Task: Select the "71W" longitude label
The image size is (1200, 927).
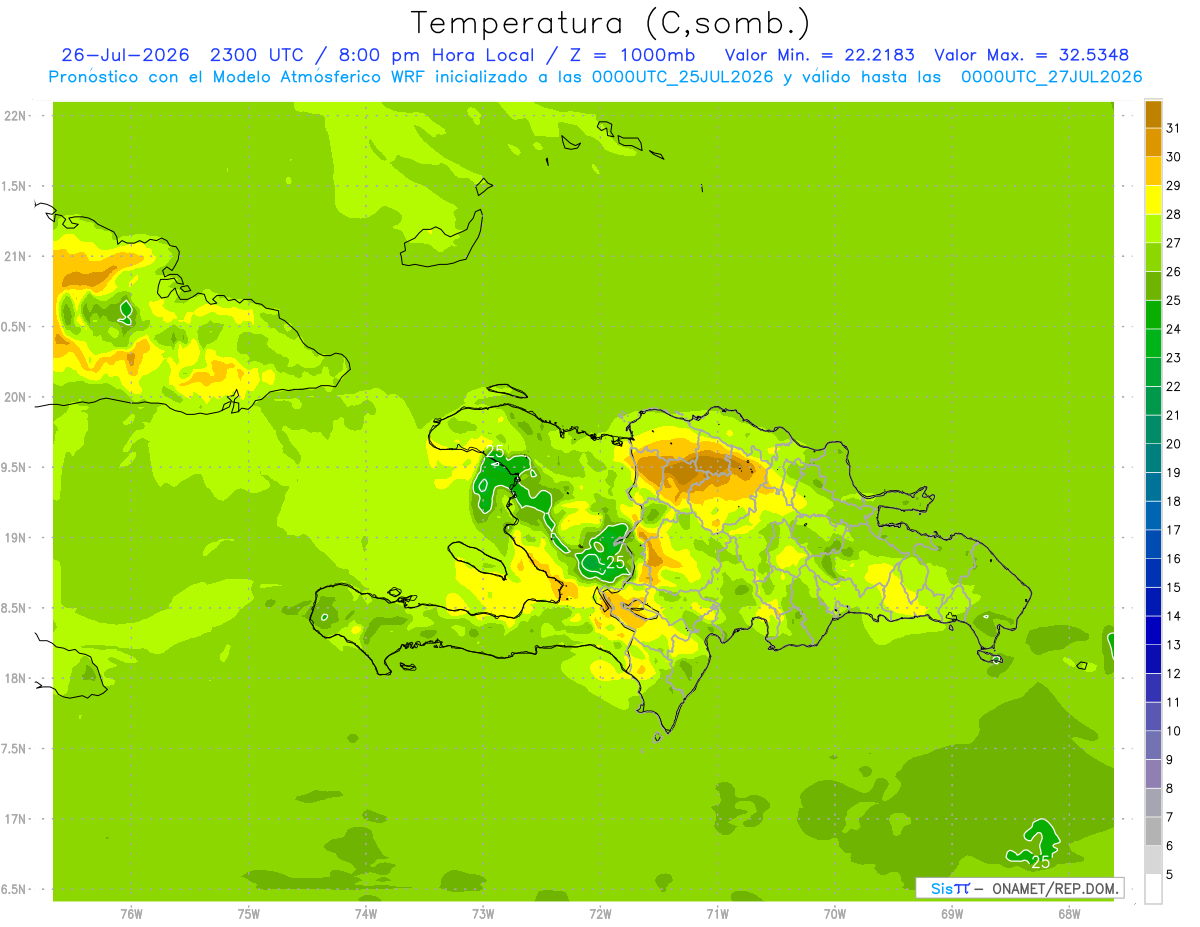Action: tap(717, 915)
